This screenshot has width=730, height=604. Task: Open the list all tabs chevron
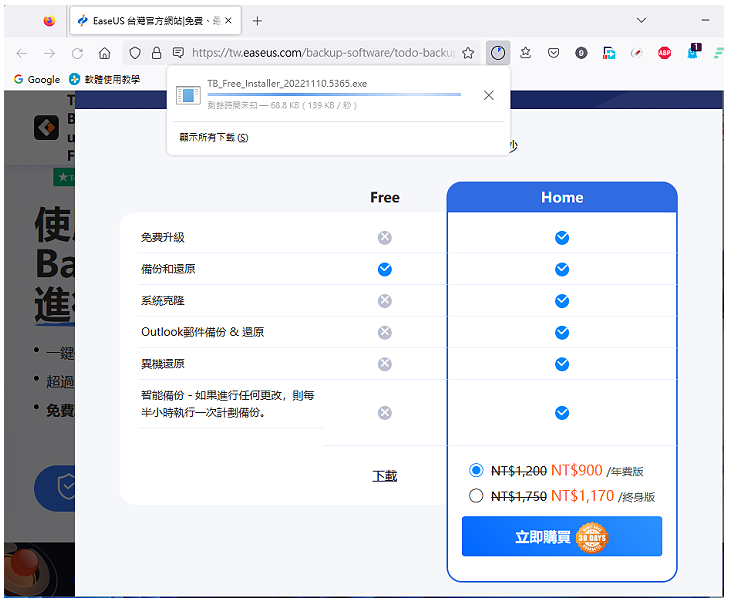coord(641,20)
